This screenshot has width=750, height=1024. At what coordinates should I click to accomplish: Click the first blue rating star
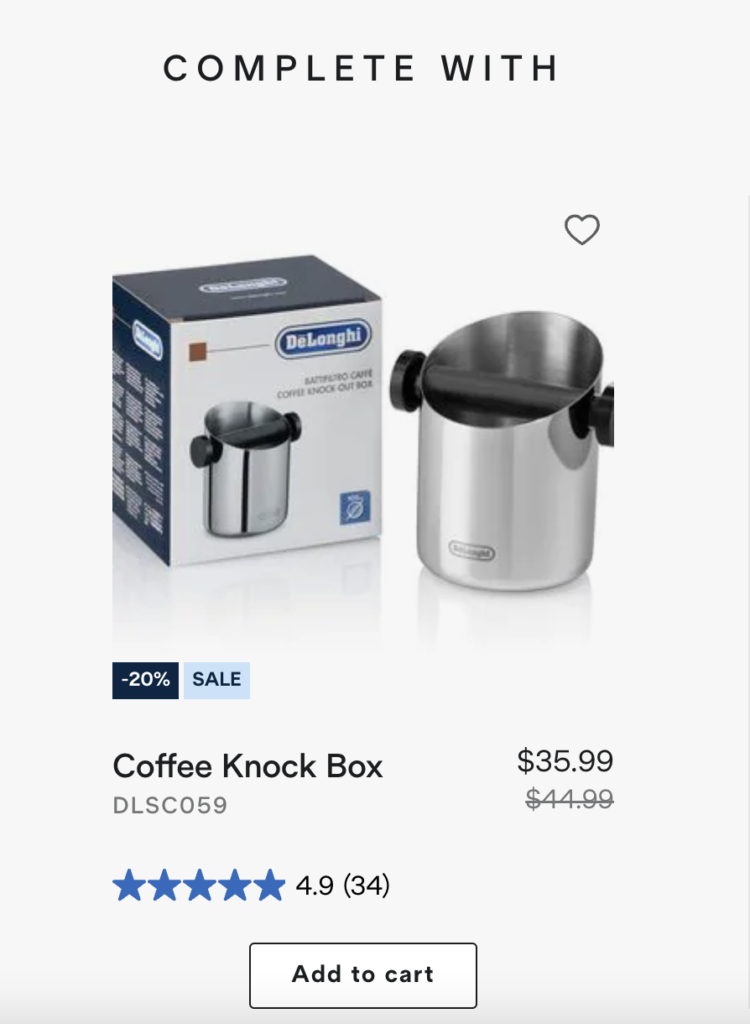[129, 886]
